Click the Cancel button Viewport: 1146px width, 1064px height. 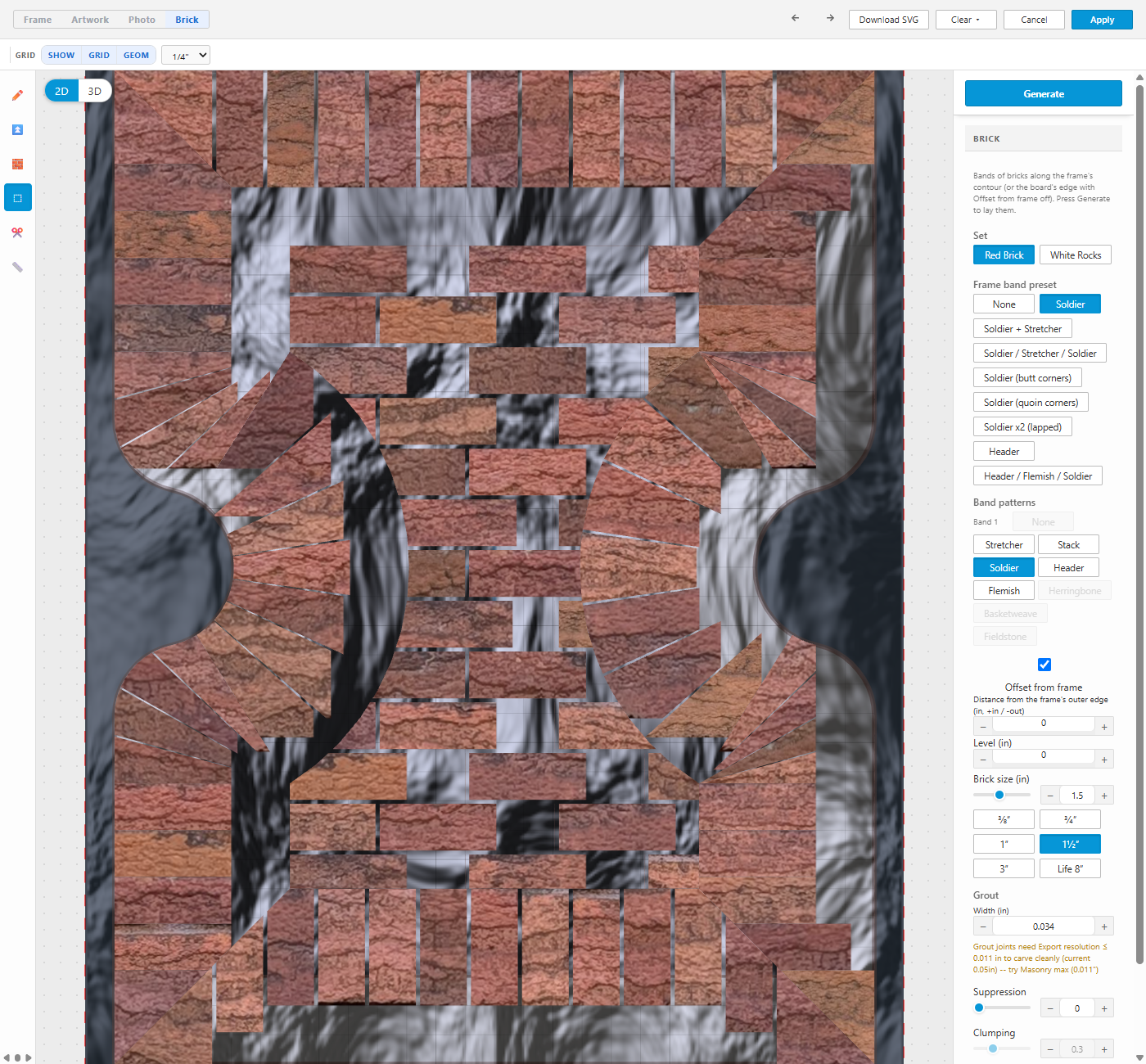click(1034, 20)
